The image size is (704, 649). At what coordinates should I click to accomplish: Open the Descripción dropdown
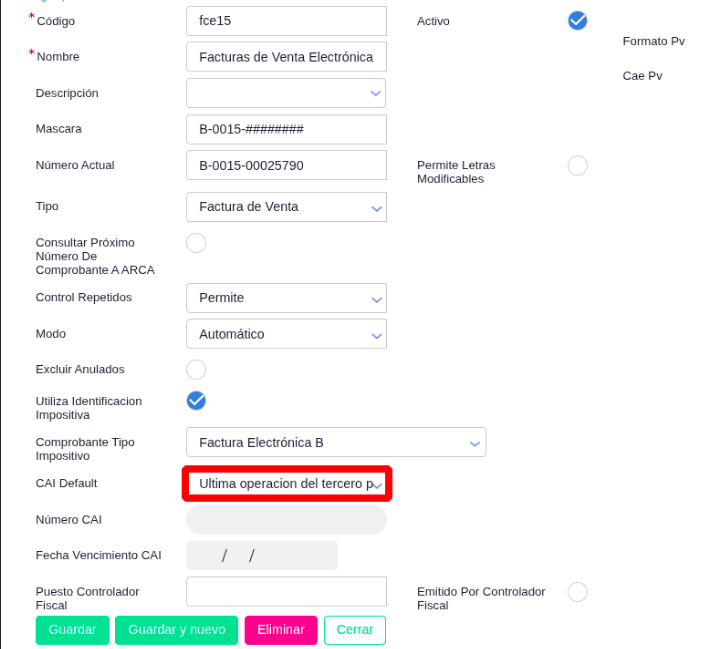pyautogui.click(x=286, y=93)
